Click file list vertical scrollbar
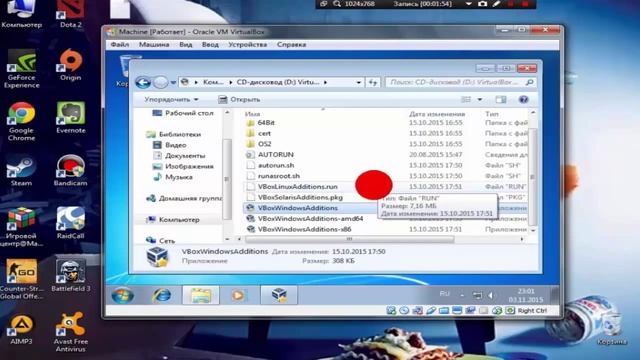This screenshot has height=360, width=640. pos(532,177)
